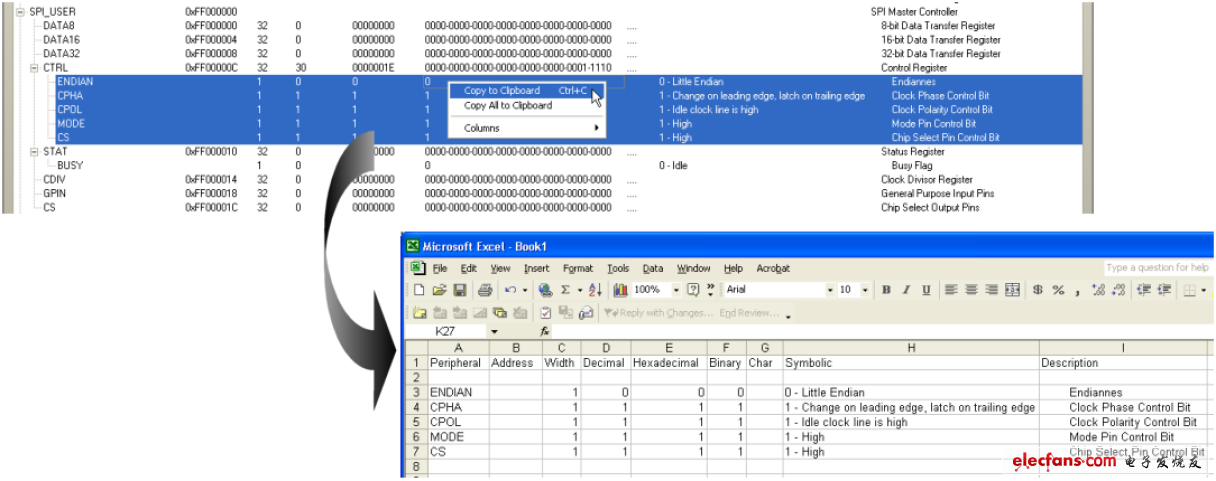This screenshot has width=1216, height=481.
Task: Toggle Italic formatting button
Action: tap(906, 290)
